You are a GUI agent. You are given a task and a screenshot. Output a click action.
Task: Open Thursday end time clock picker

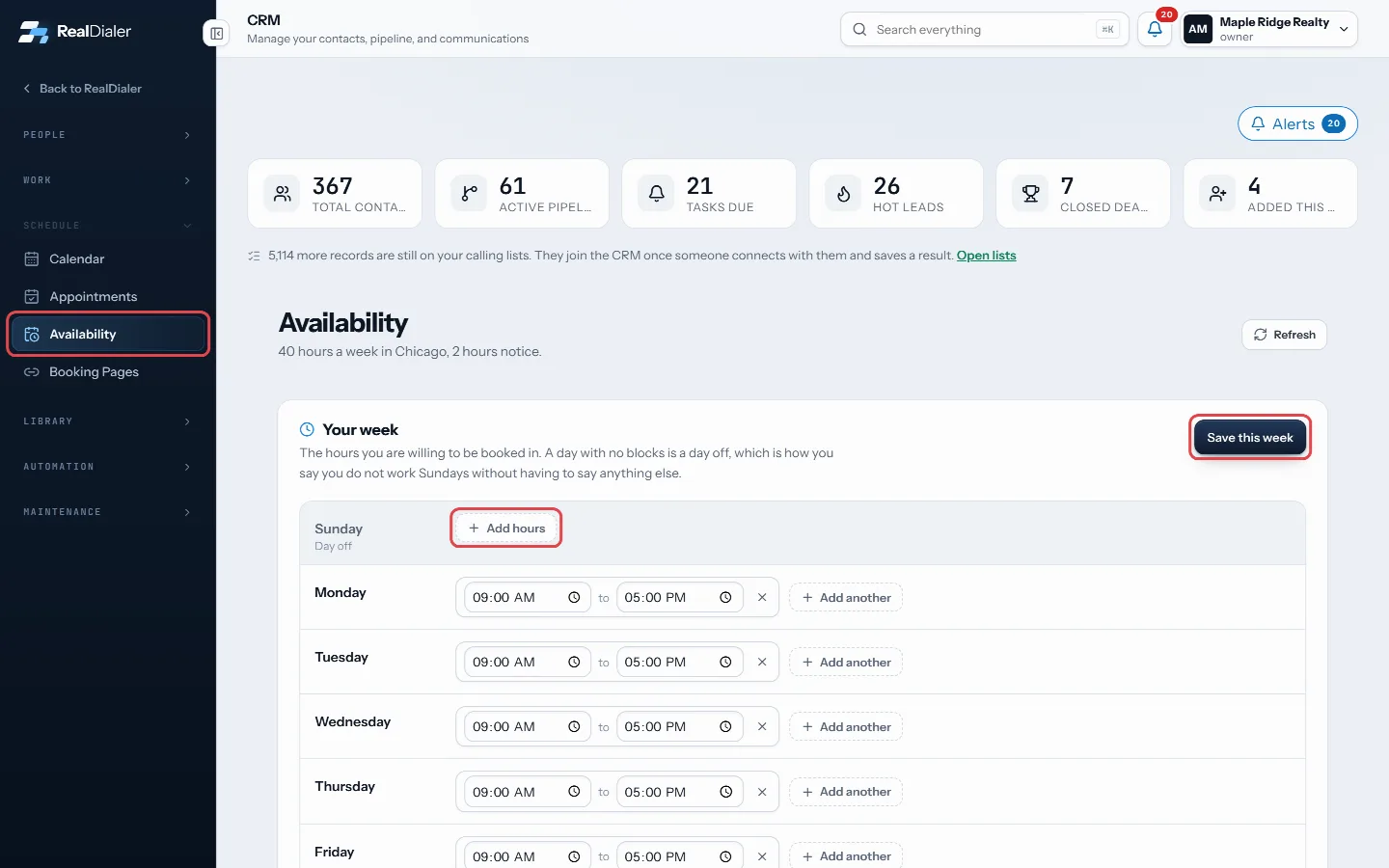coord(725,792)
